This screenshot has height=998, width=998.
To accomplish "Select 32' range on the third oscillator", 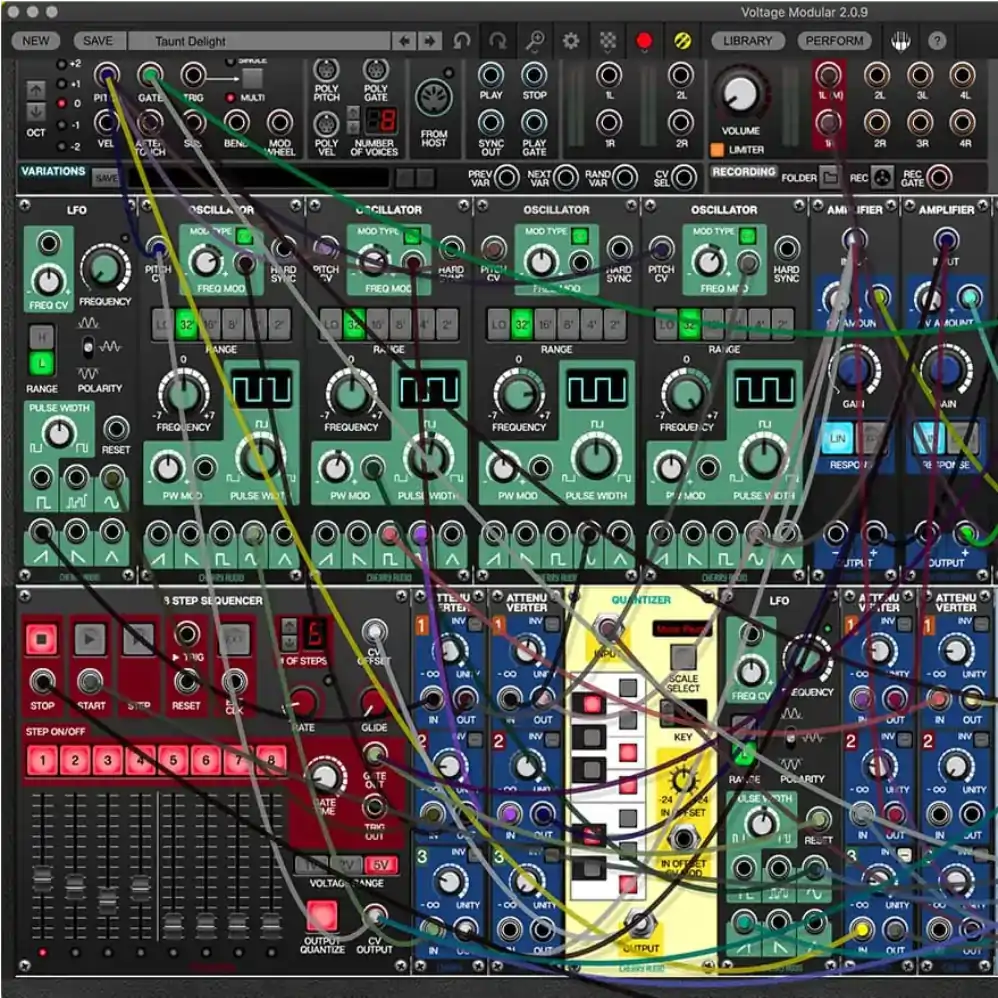I will tap(521, 325).
